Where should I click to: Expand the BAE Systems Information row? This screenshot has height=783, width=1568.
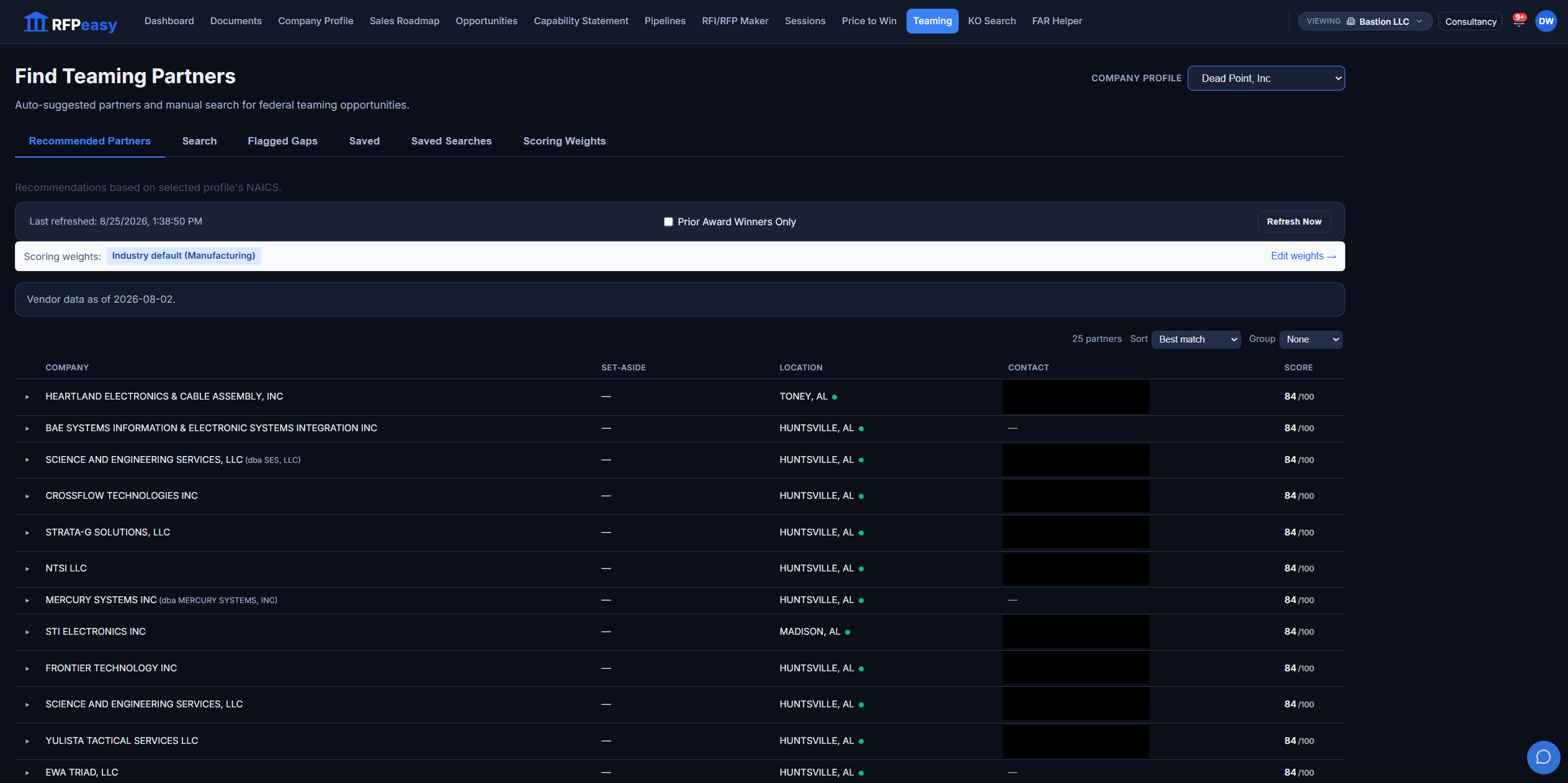tap(27, 428)
